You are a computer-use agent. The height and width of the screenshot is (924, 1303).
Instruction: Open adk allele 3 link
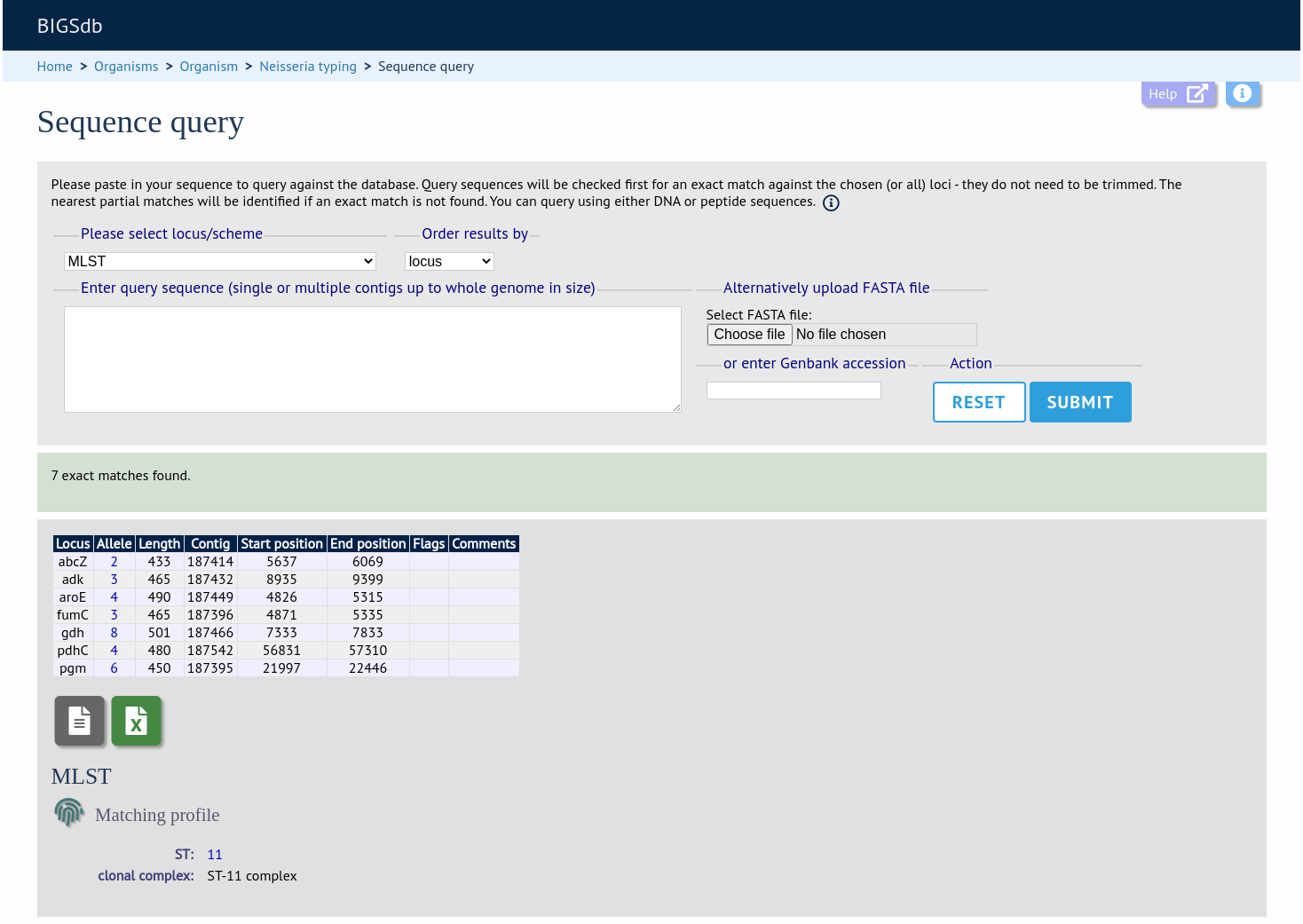(x=114, y=580)
